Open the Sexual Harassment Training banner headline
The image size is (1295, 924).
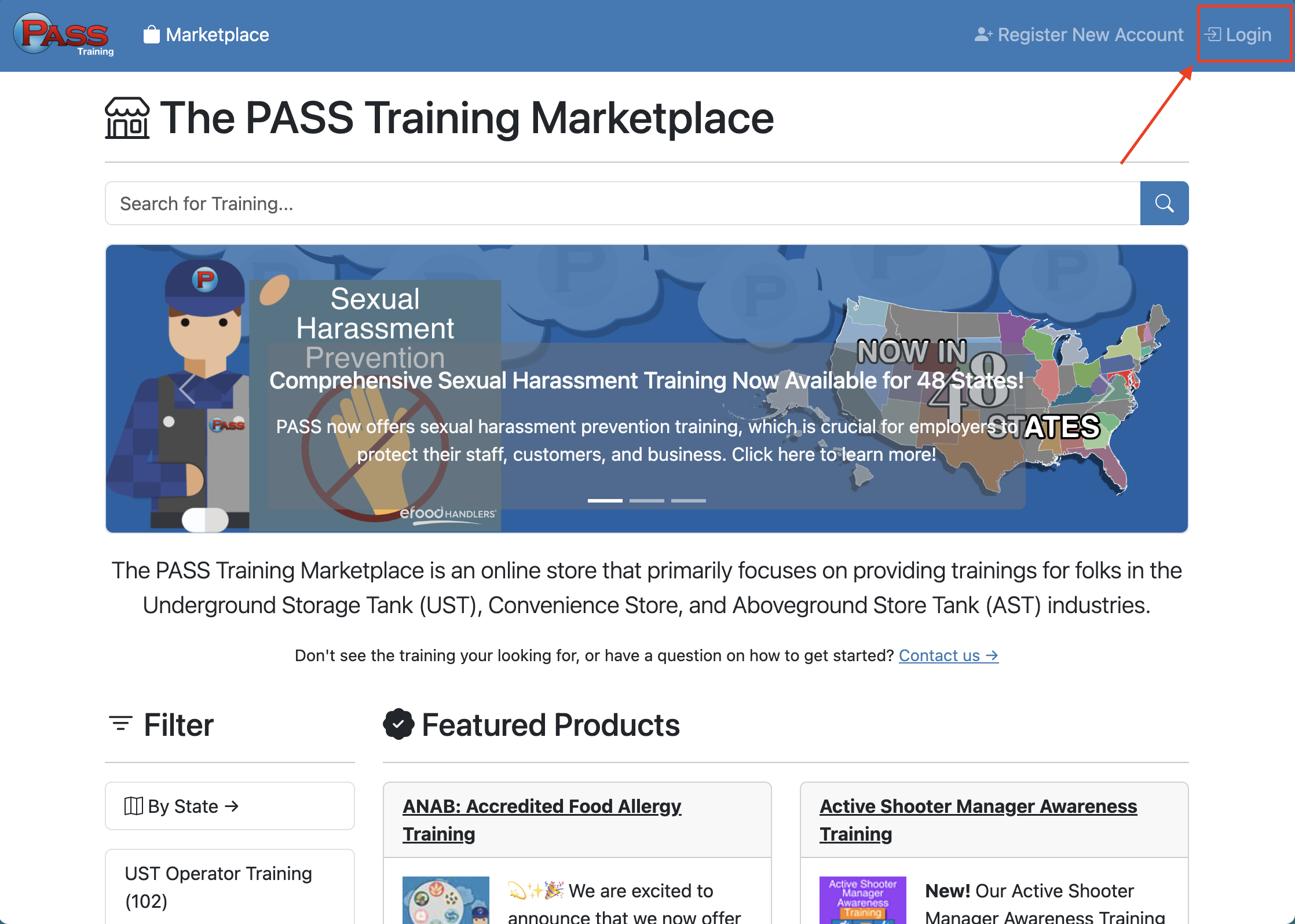(x=646, y=380)
